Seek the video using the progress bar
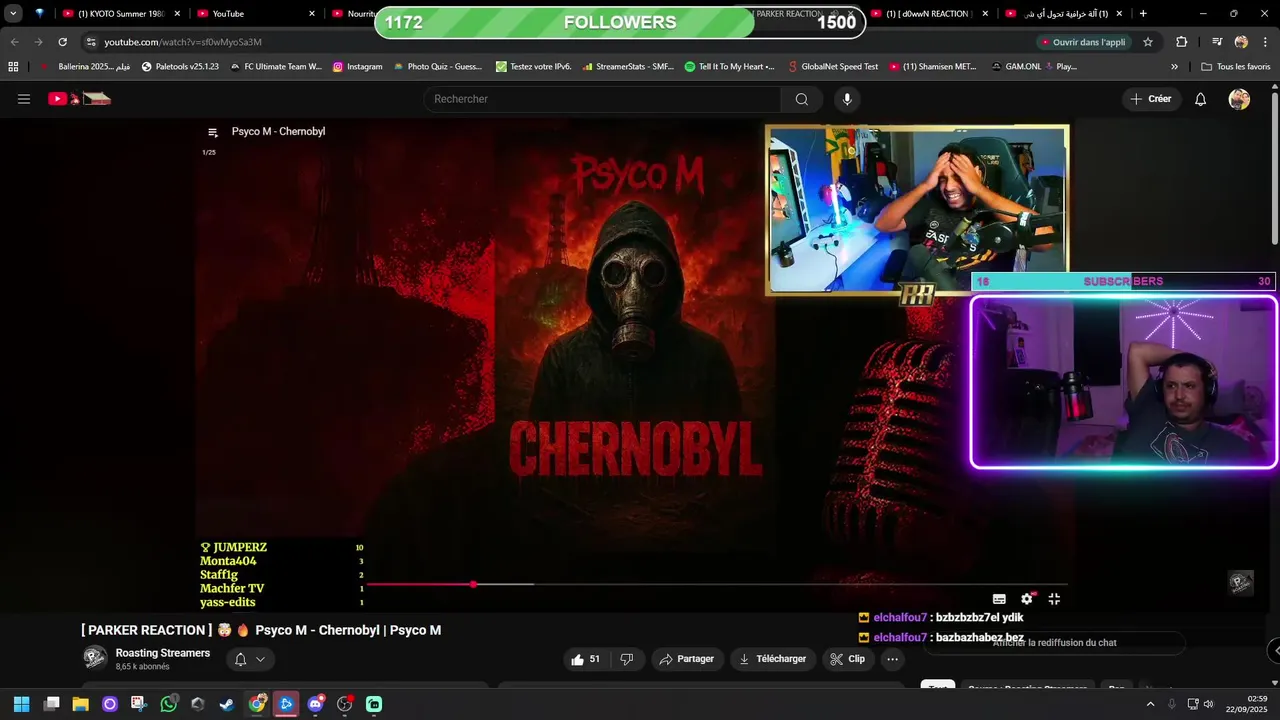The width and height of the screenshot is (1280, 720). click(x=716, y=584)
